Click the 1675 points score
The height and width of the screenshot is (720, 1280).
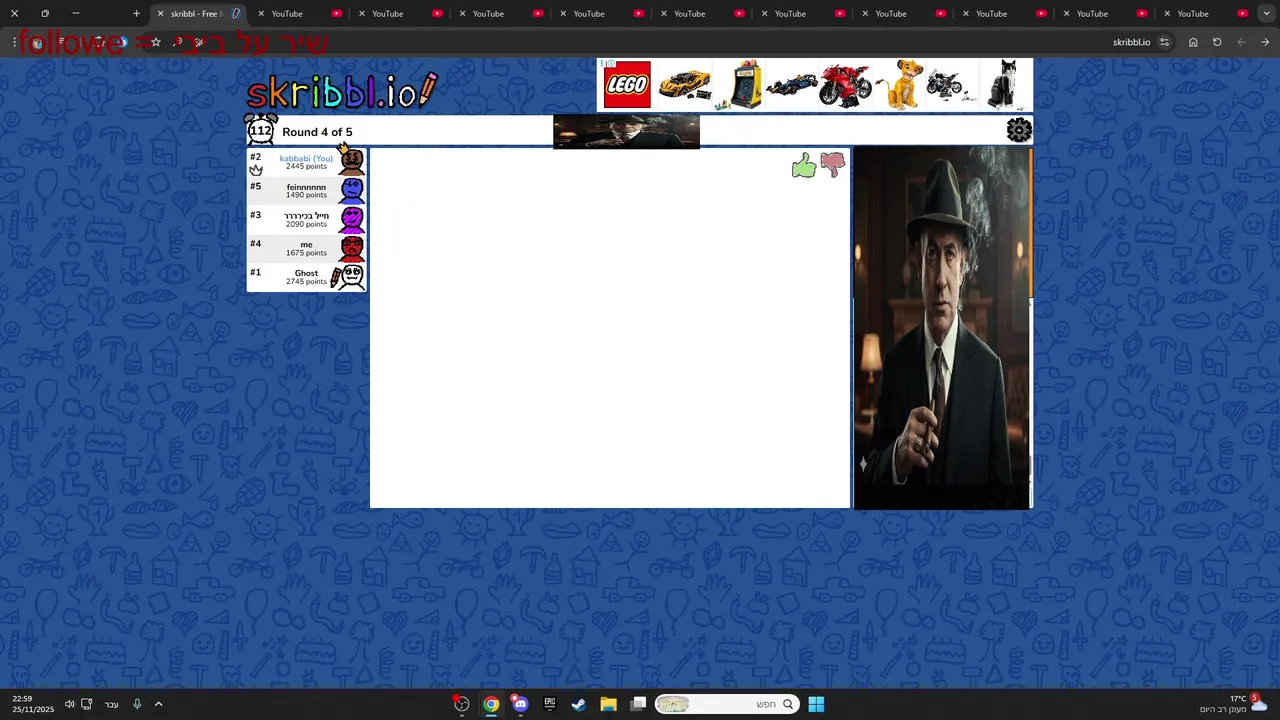306,253
